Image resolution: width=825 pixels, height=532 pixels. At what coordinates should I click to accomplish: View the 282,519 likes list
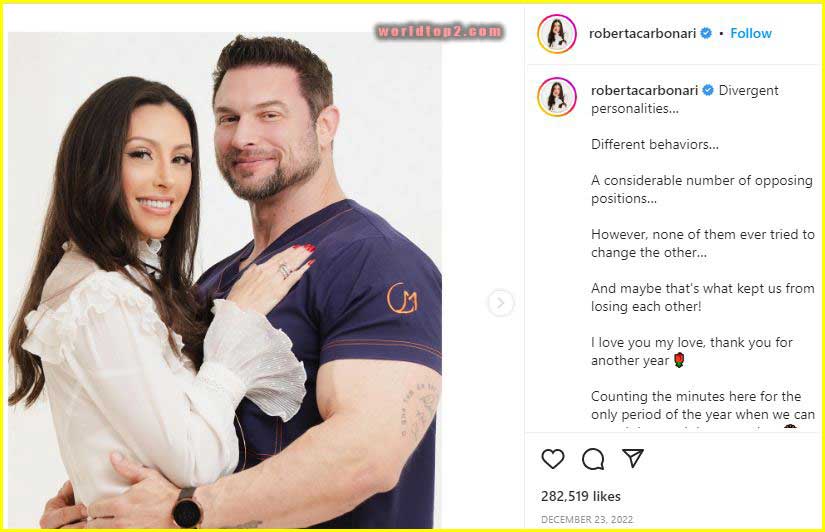click(580, 496)
